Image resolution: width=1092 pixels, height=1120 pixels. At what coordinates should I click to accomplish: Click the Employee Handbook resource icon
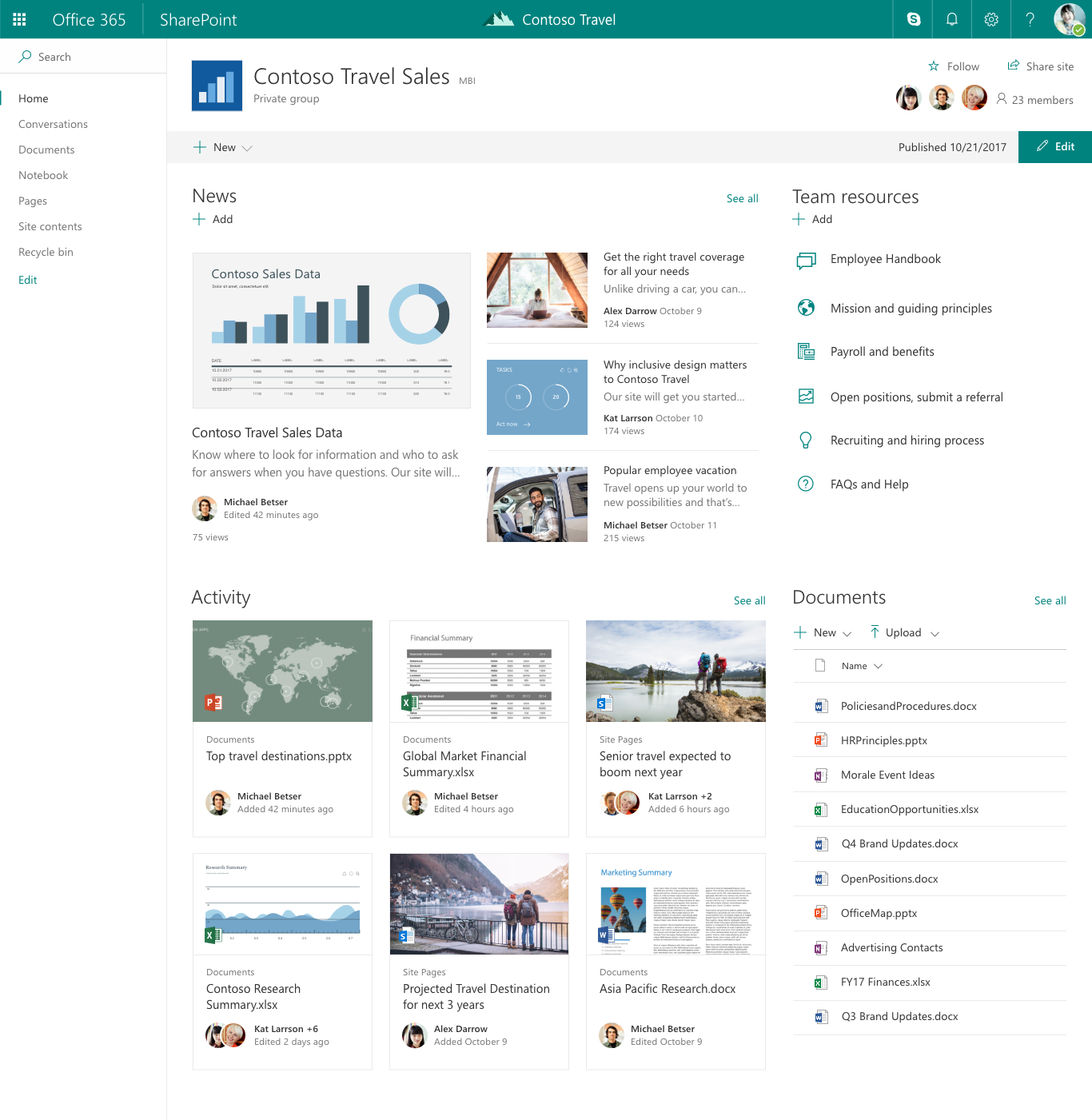(x=806, y=260)
